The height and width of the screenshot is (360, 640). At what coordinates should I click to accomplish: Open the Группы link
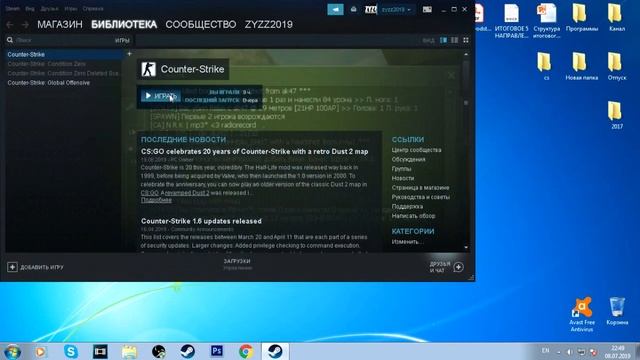tap(401, 169)
